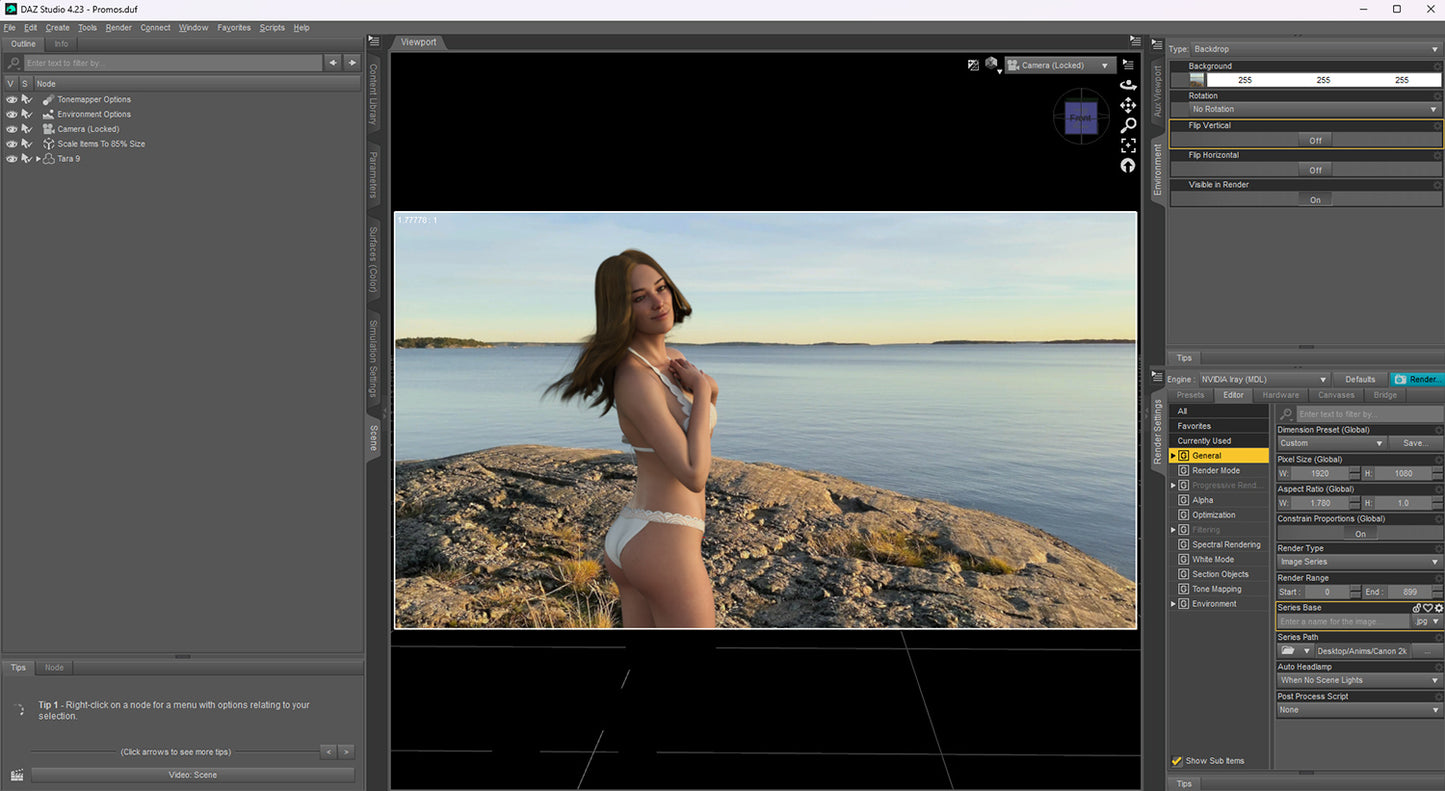Open the draw style cube icon menu
Viewport: 1445px width, 791px height.
coord(992,65)
